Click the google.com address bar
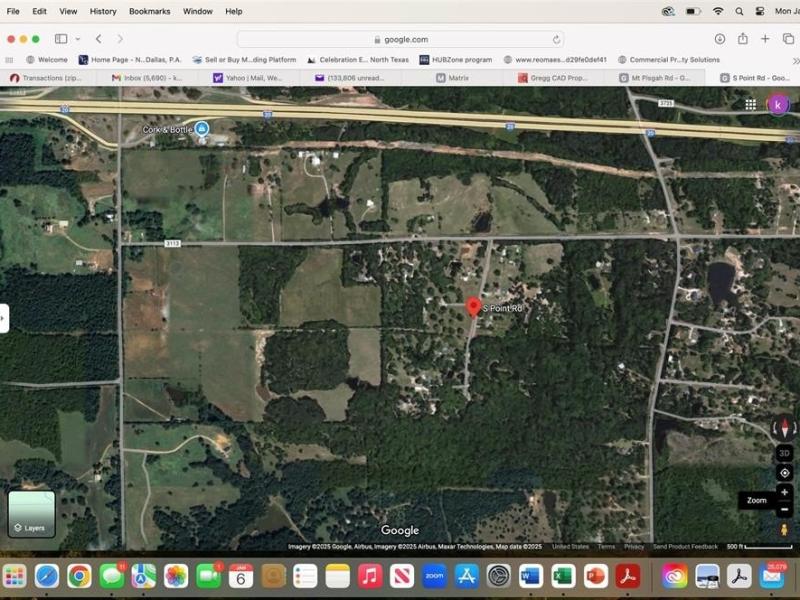800x600 pixels. (x=400, y=39)
